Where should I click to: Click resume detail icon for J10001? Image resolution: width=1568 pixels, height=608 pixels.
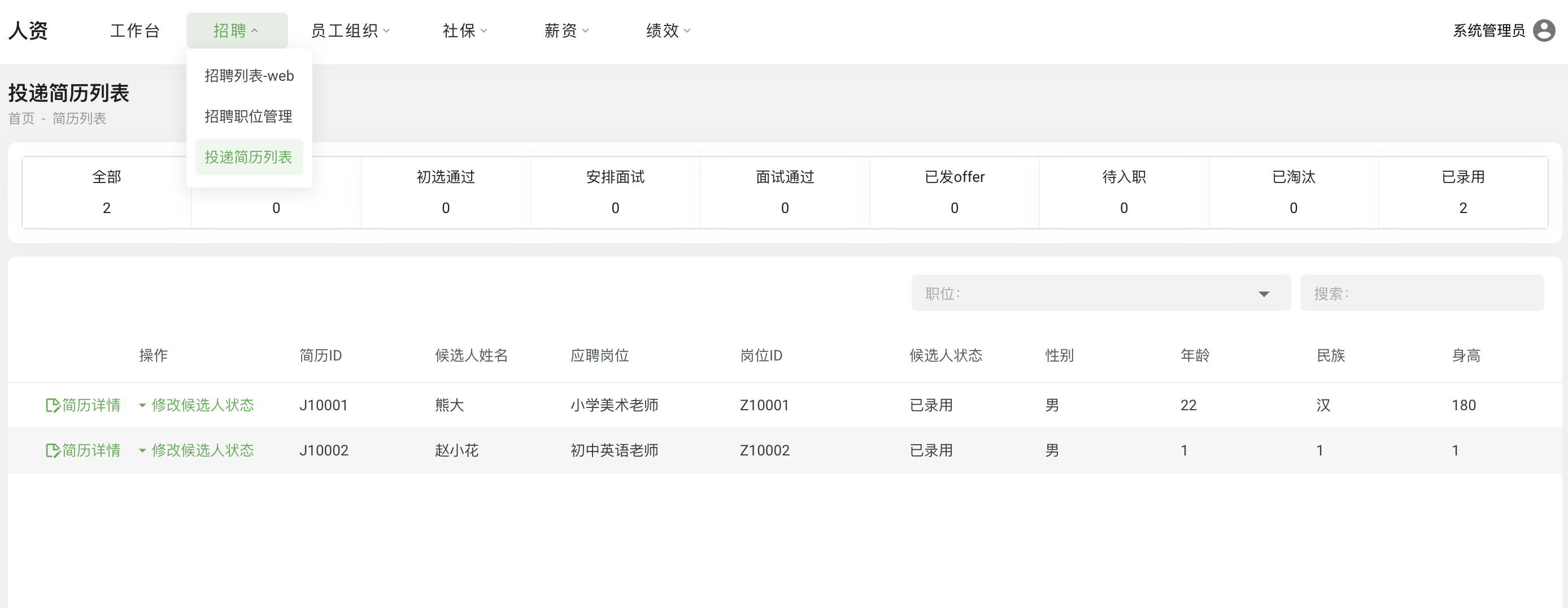pyautogui.click(x=53, y=405)
